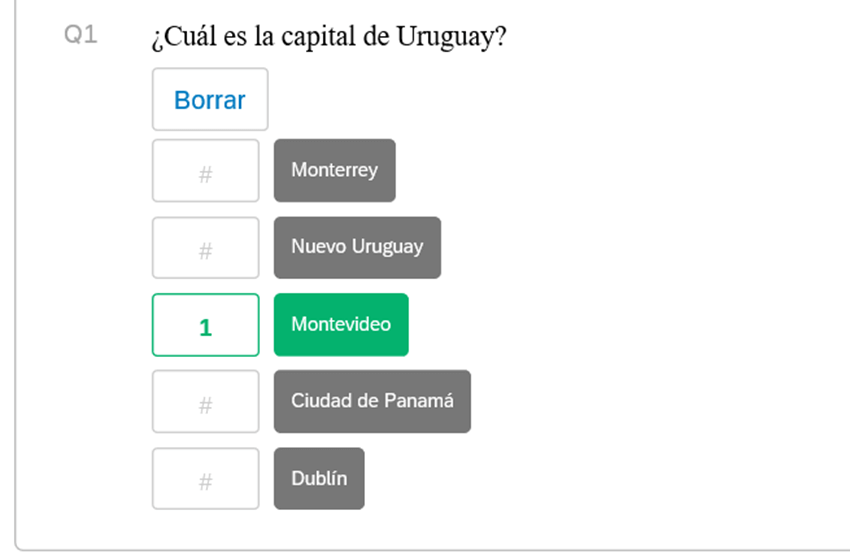Toggle the green-highlighted Montevideo choice

[341, 324]
